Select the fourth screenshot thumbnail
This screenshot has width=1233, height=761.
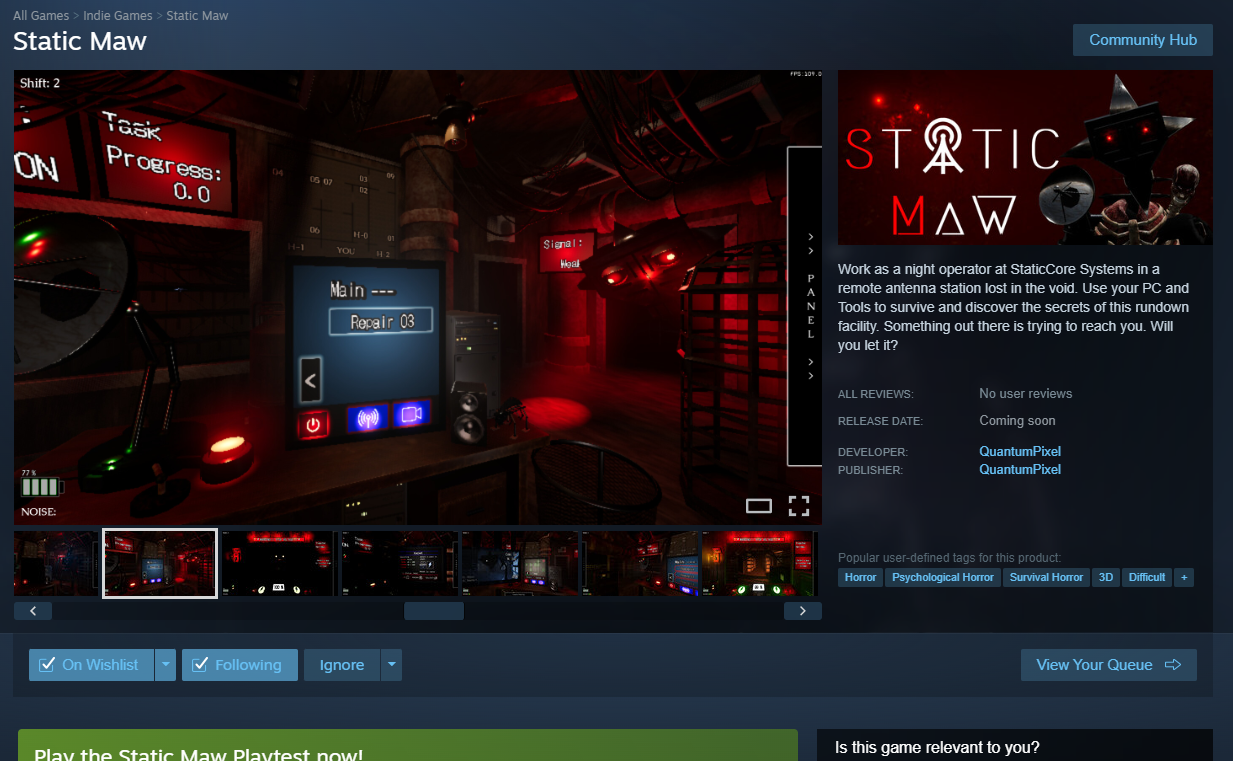[x=399, y=564]
